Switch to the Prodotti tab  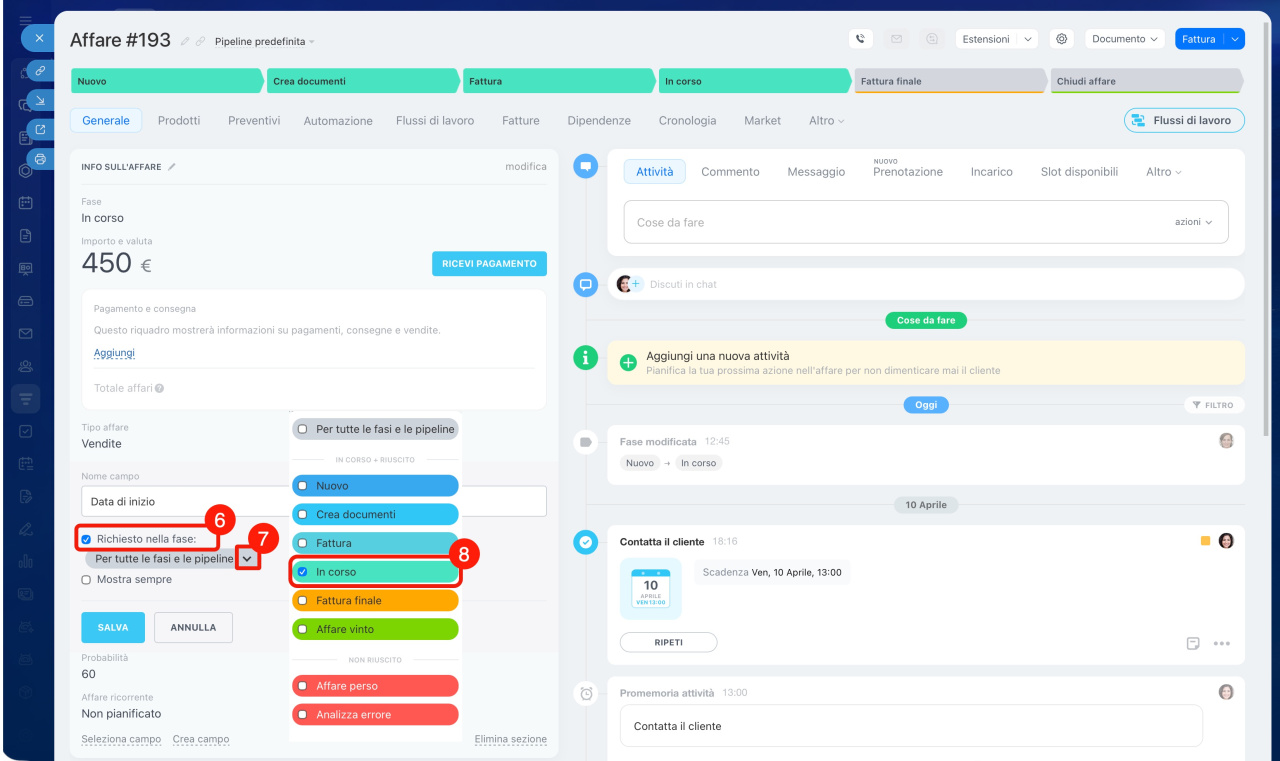tap(179, 120)
